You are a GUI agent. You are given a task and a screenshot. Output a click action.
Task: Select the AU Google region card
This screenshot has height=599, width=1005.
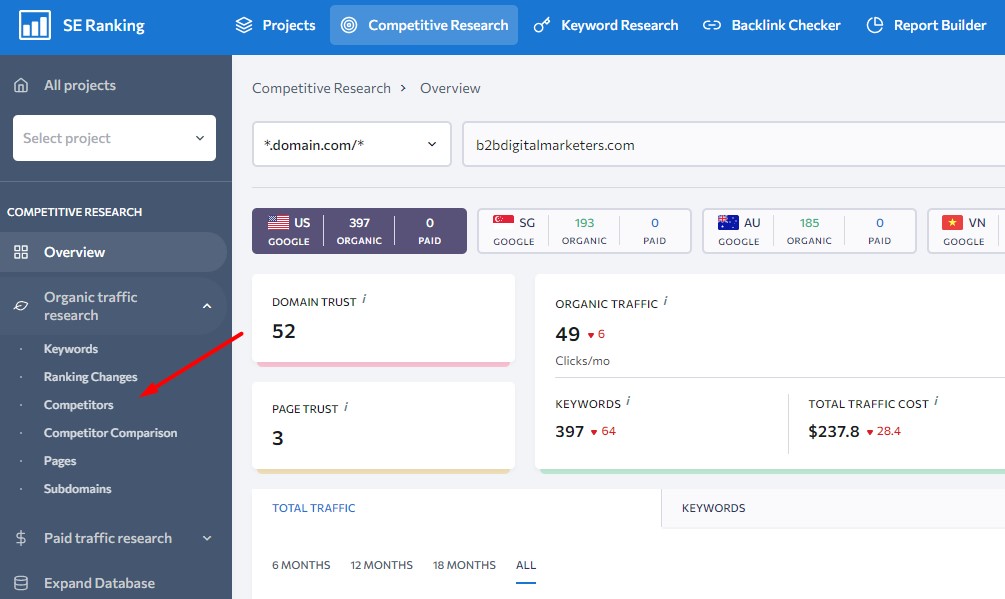click(x=809, y=231)
